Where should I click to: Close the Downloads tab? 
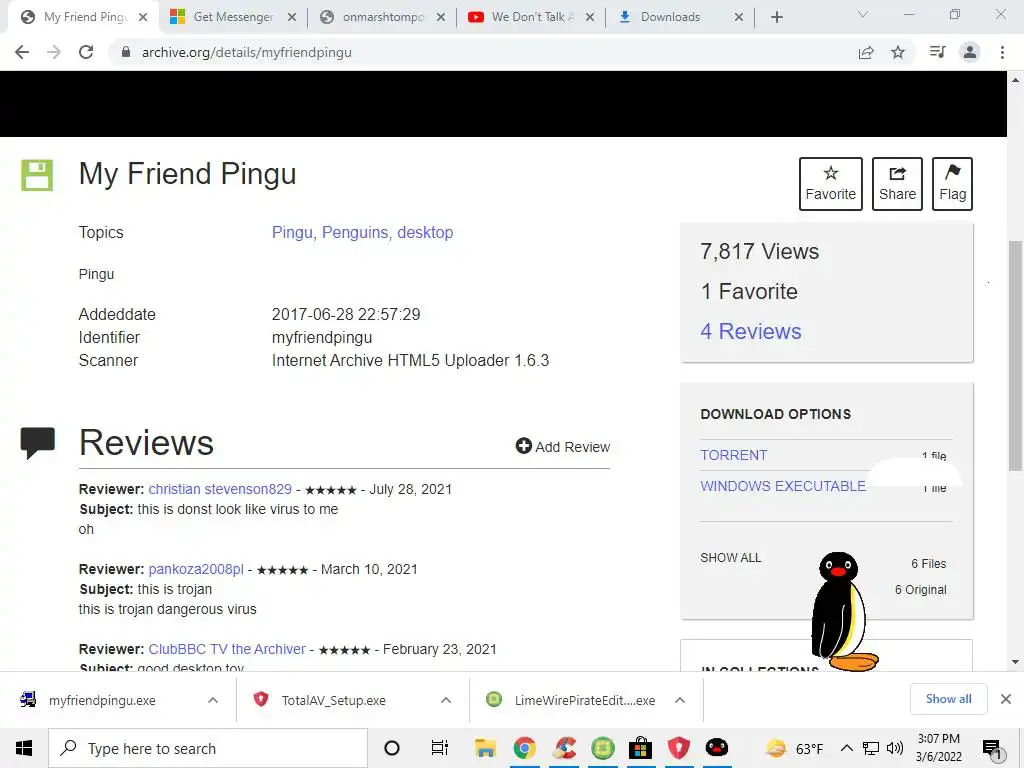(x=739, y=17)
